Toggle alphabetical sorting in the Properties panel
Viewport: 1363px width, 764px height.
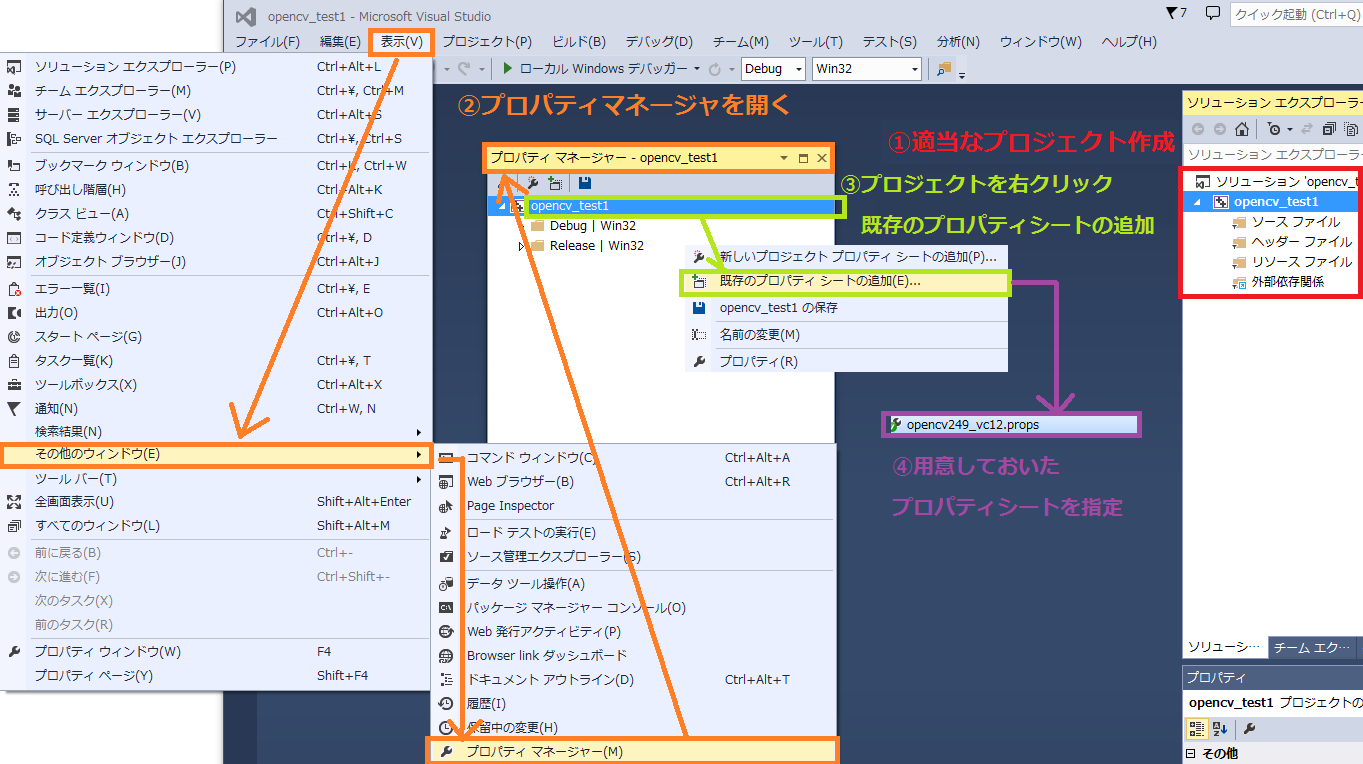(x=1220, y=729)
